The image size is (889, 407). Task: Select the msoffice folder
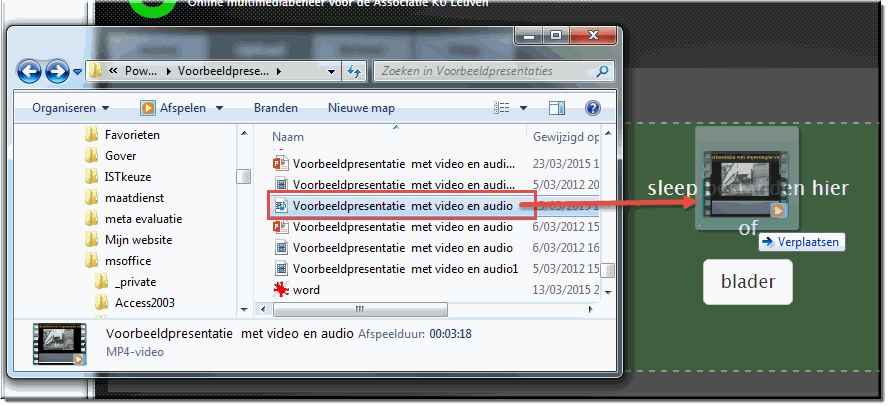(128, 261)
